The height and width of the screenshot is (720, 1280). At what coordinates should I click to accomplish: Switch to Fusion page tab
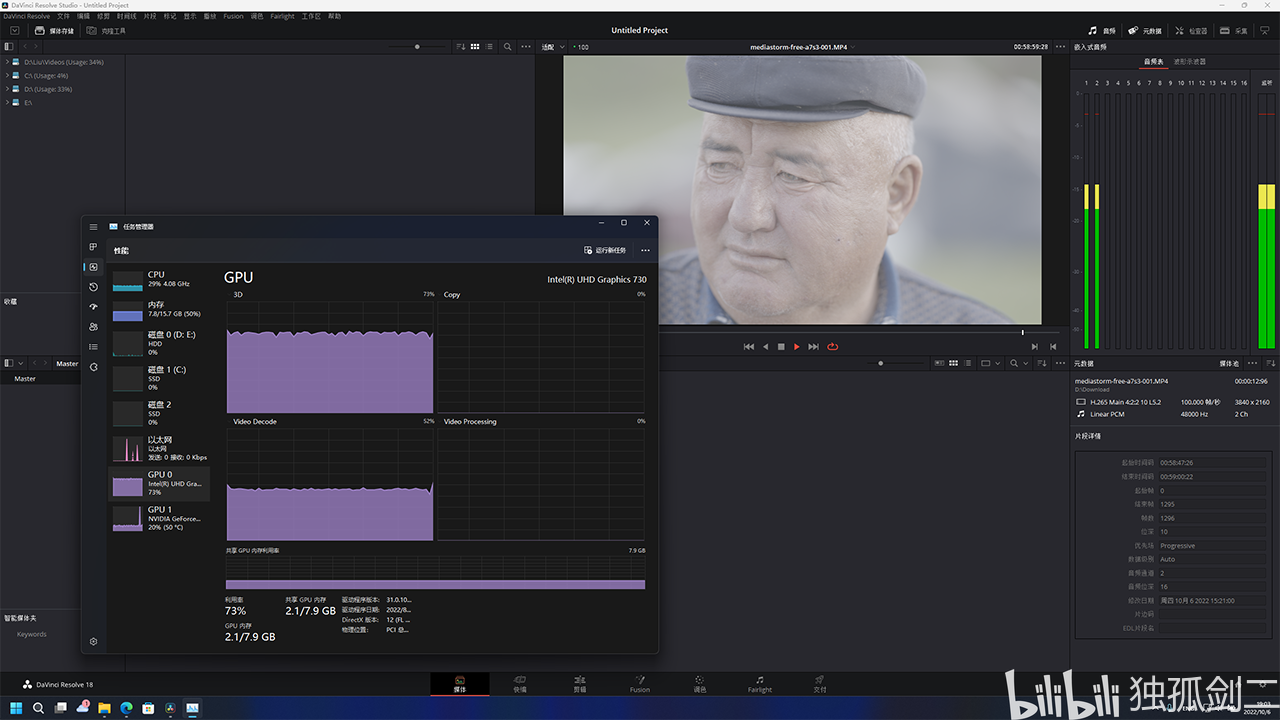640,684
